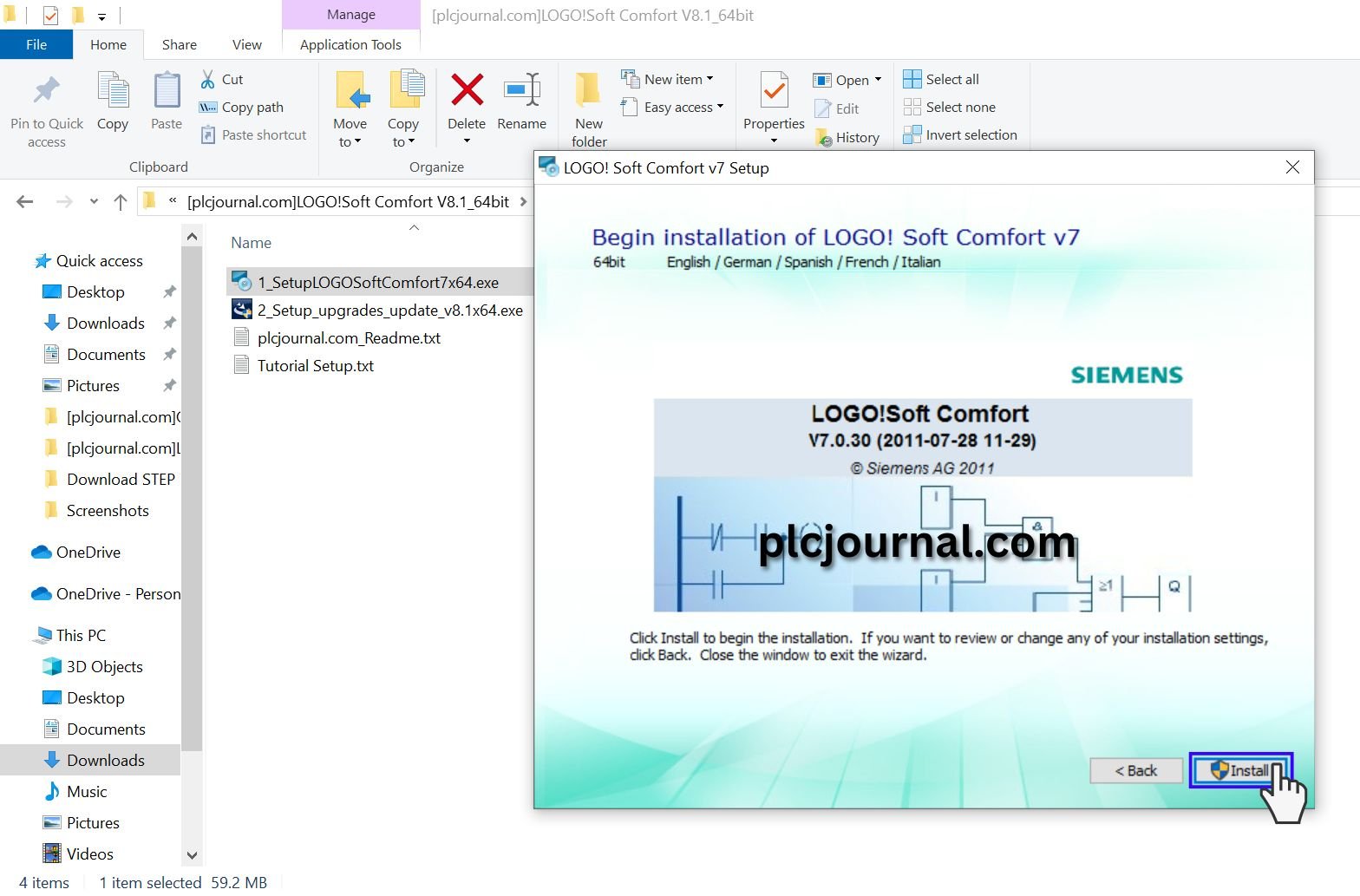Navigate back with the Back arrow
Viewport: 1360px width, 896px height.
[25, 202]
